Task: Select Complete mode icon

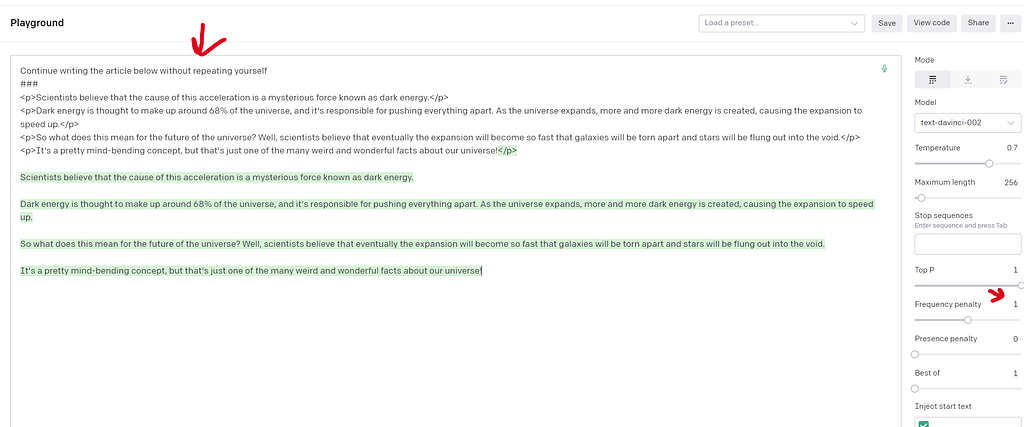Action: (x=932, y=80)
